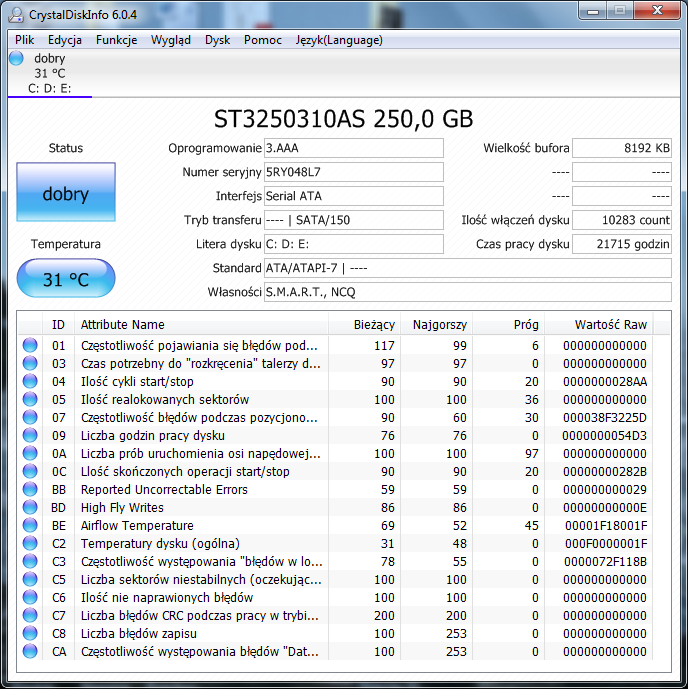Screen dimensions: 688x689
Task: Click the Interfejs field Serial ATA
Action: (354, 196)
